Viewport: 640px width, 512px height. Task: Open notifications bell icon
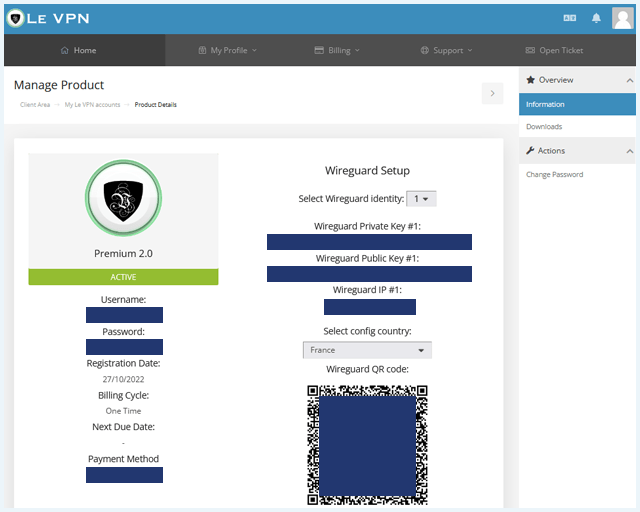coord(596,18)
